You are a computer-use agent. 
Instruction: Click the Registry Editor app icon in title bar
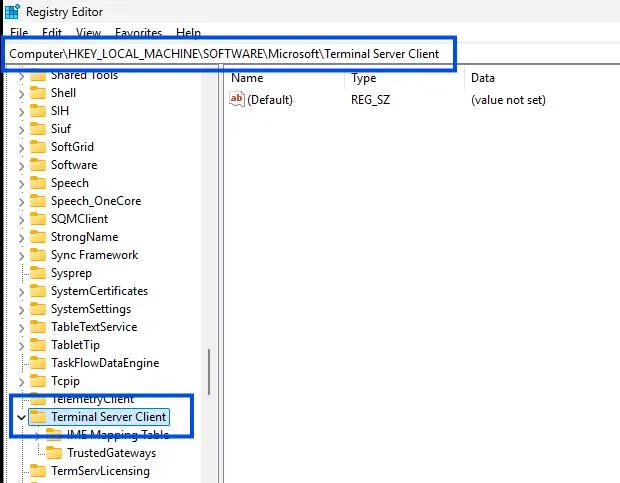(x=12, y=12)
